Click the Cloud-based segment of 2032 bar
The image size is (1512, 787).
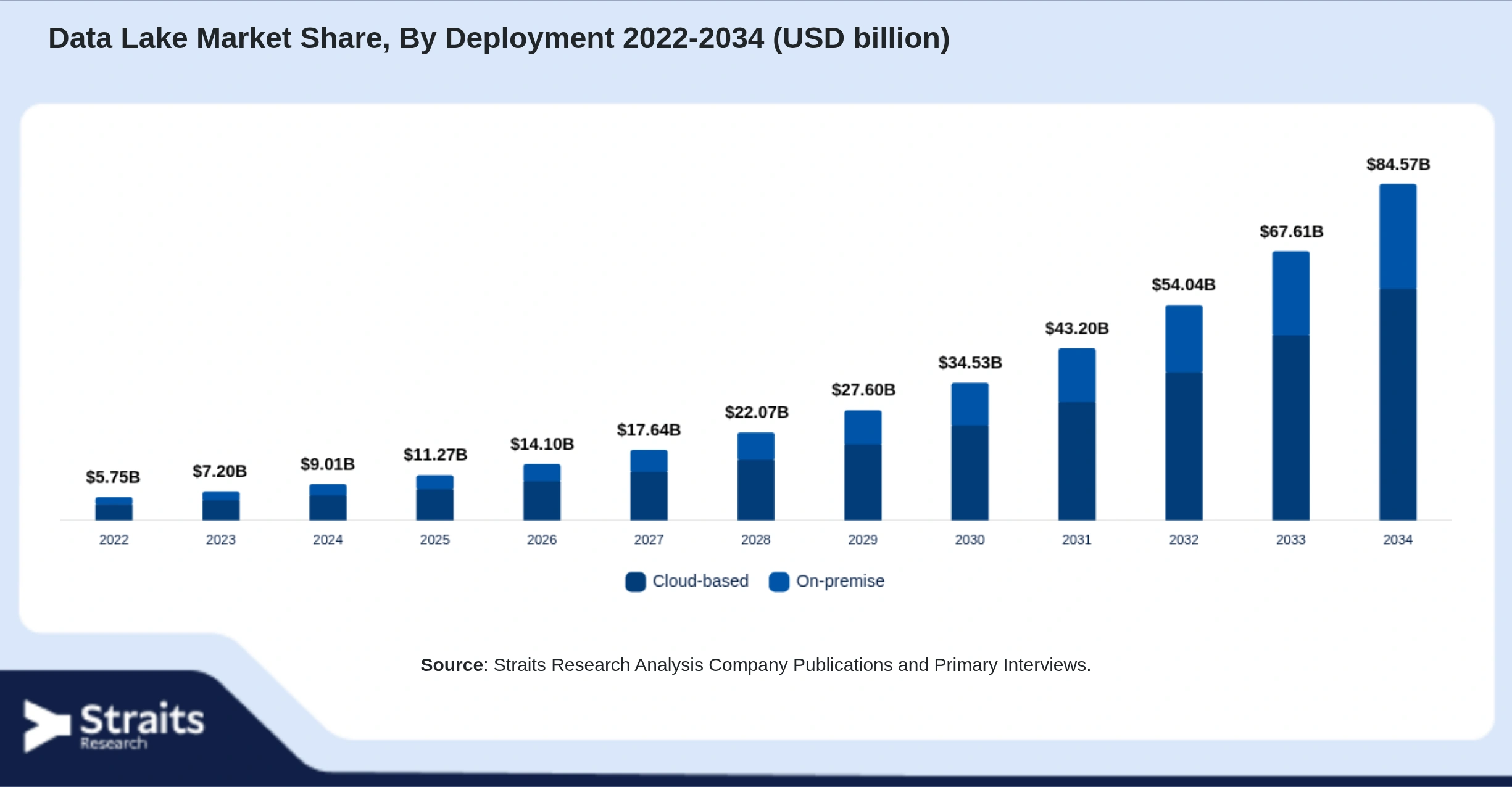(x=1184, y=447)
